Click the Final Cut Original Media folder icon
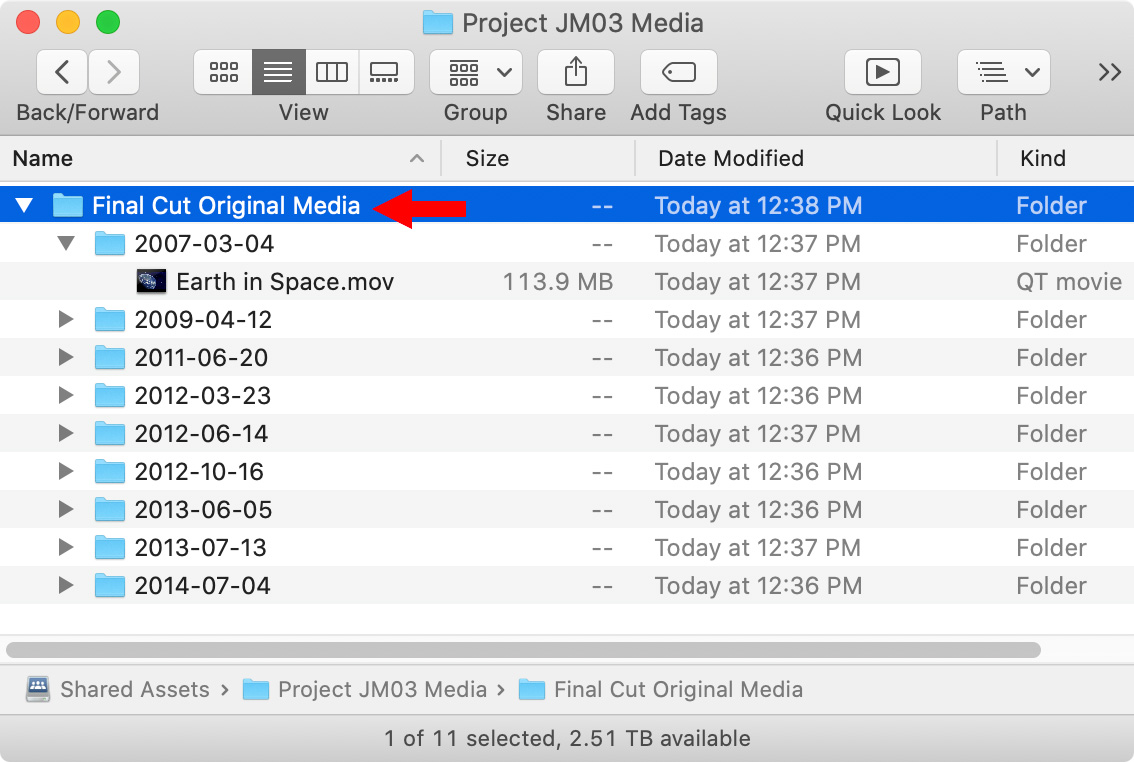Screen dimensions: 1134x762 coord(68,205)
